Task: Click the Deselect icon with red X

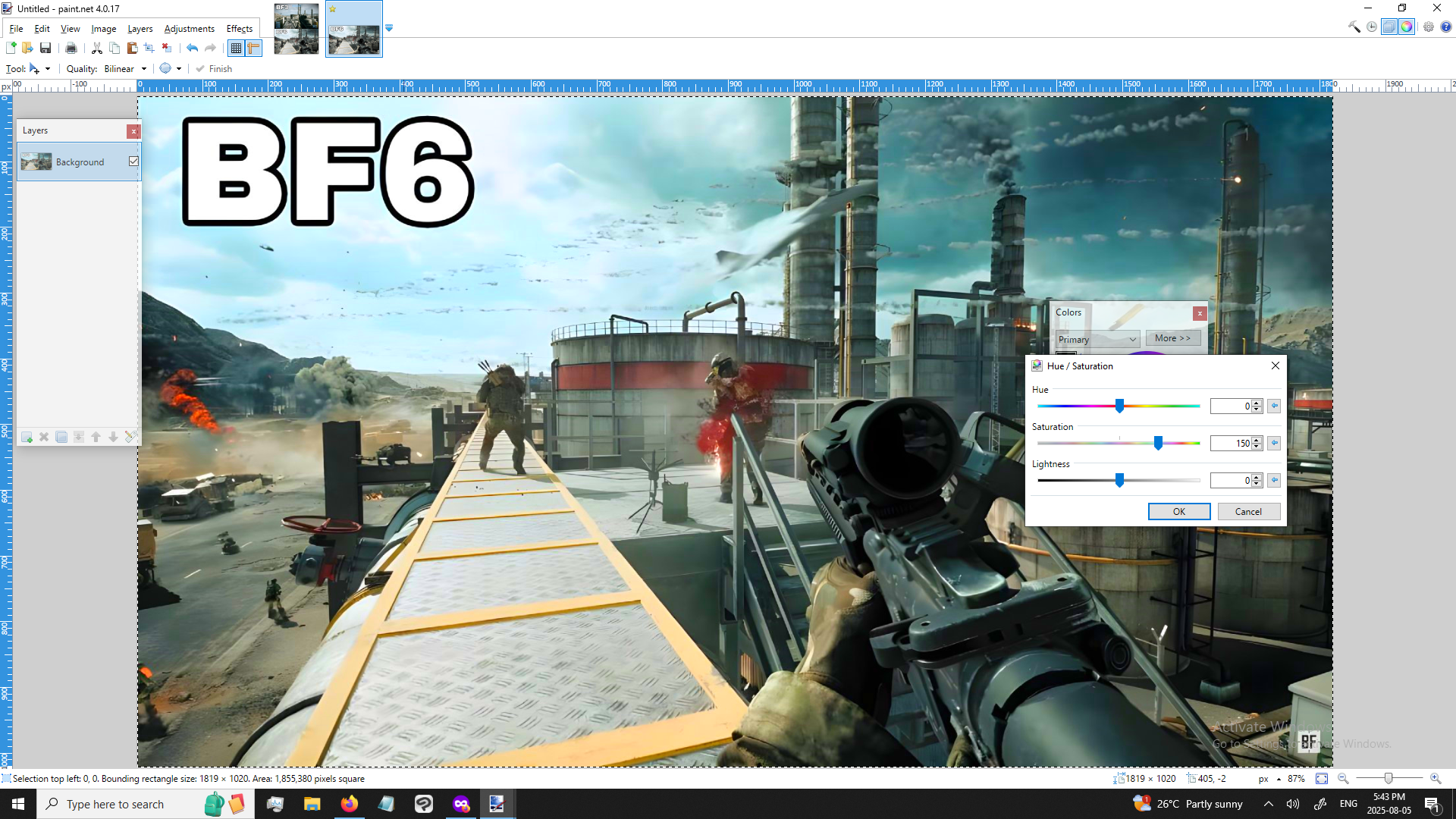Action: coord(167,48)
